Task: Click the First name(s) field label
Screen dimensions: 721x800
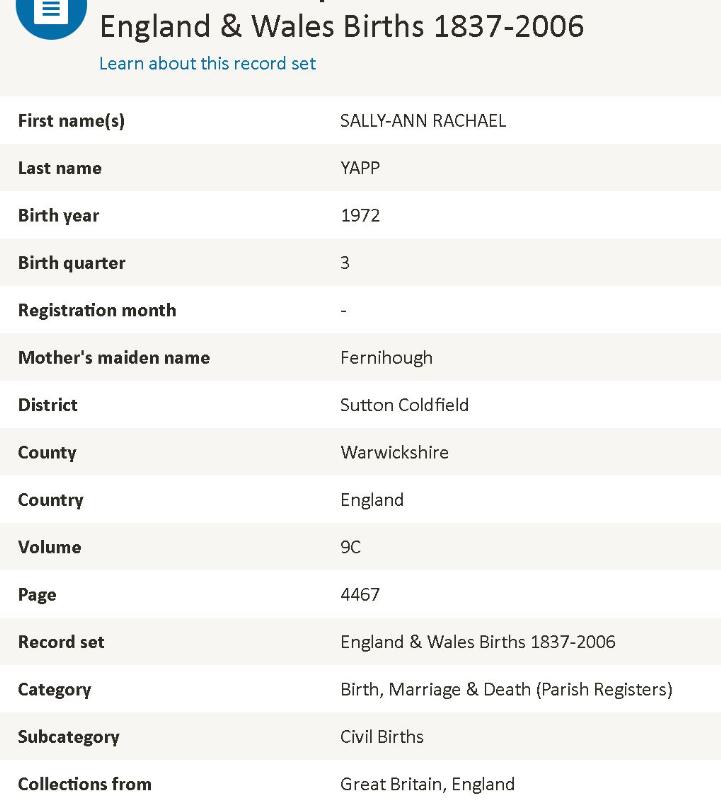Action: [x=71, y=121]
